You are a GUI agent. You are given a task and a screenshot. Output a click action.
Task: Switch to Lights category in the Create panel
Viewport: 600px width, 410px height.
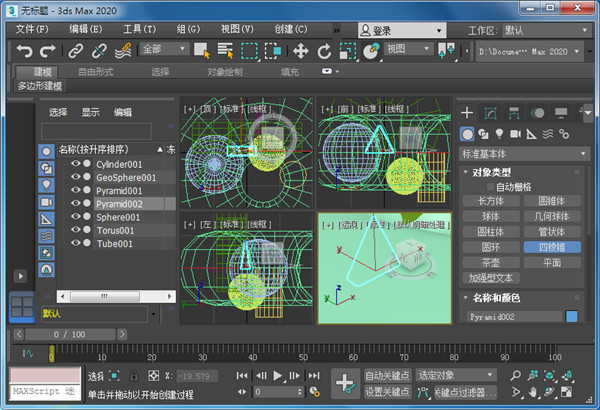point(499,134)
